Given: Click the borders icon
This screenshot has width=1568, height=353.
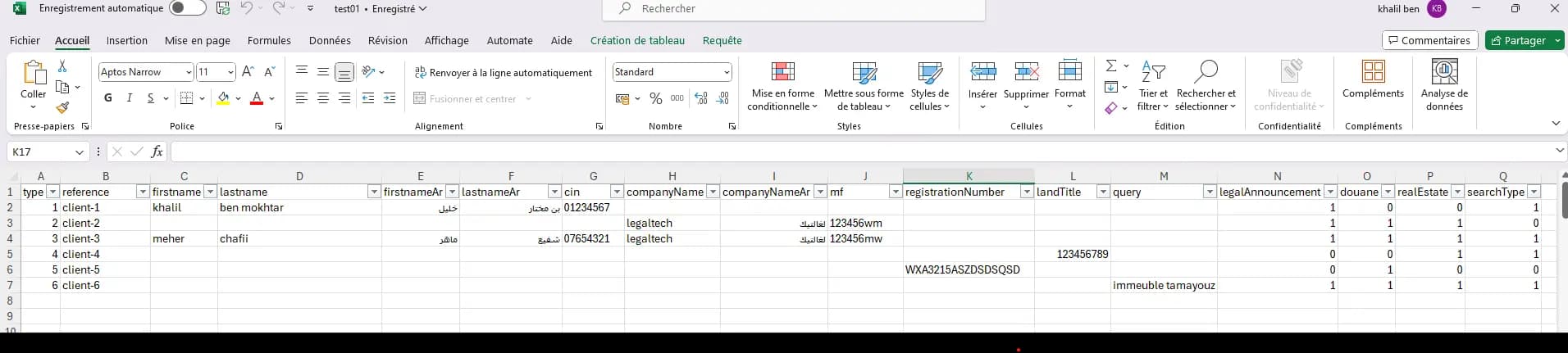Looking at the screenshot, I should 186,98.
